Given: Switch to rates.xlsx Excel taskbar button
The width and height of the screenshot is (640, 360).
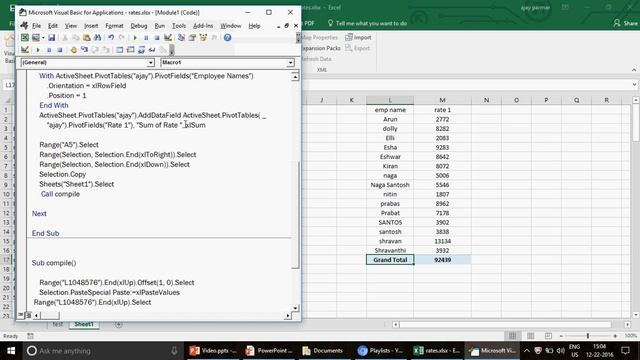Looking at the screenshot, I should pos(437,351).
